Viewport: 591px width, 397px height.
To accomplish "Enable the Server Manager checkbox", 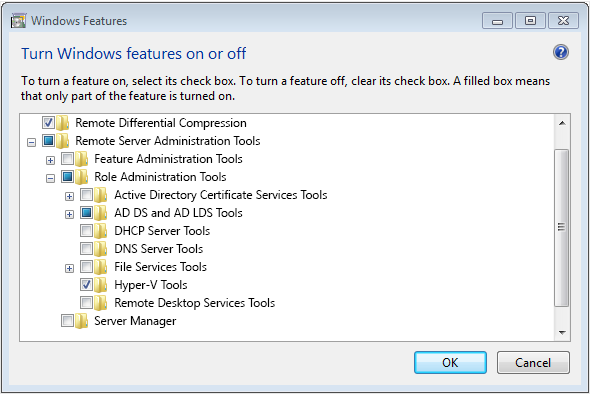I will coord(67,320).
